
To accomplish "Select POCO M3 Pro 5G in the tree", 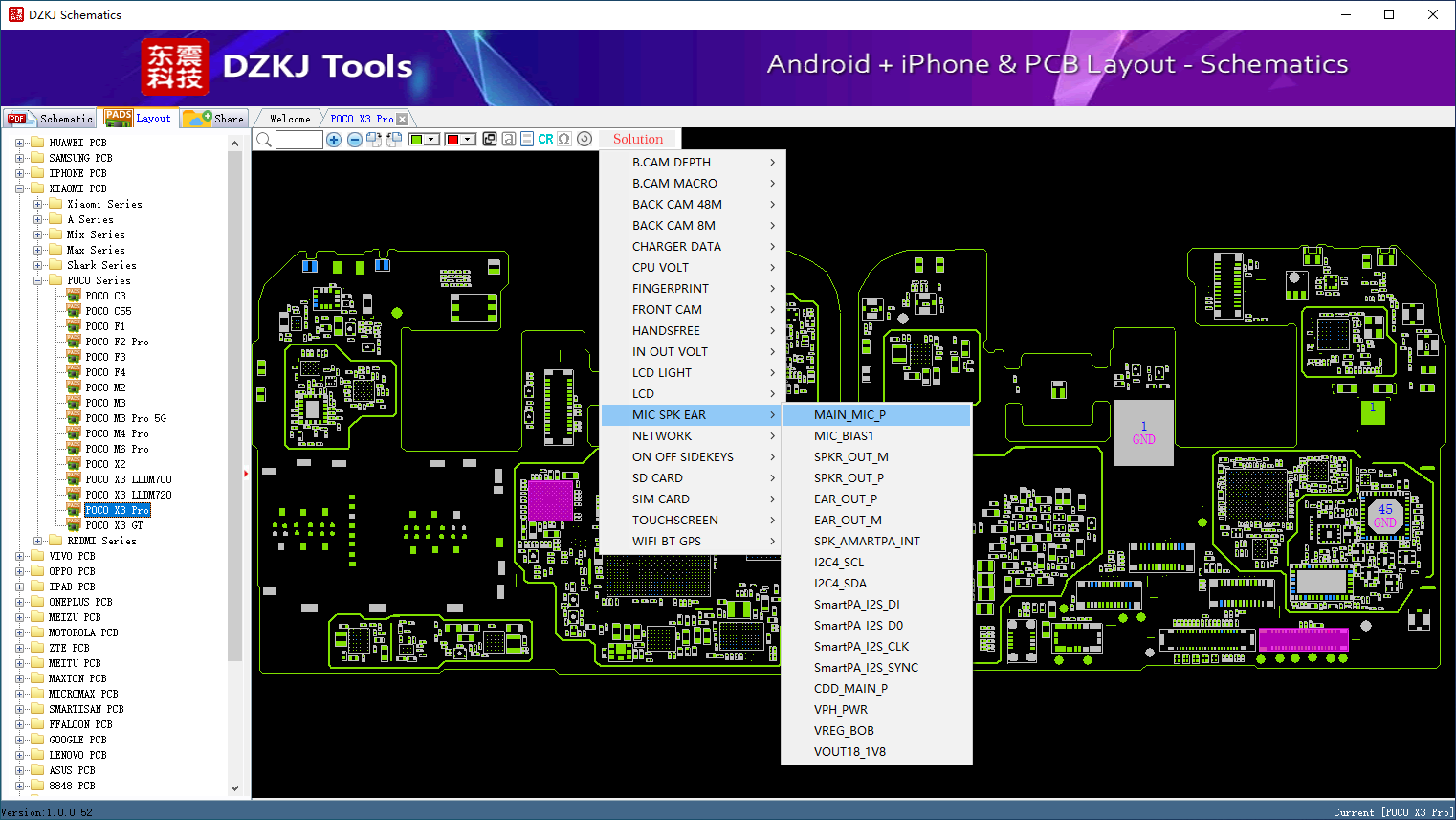I will coord(125,418).
